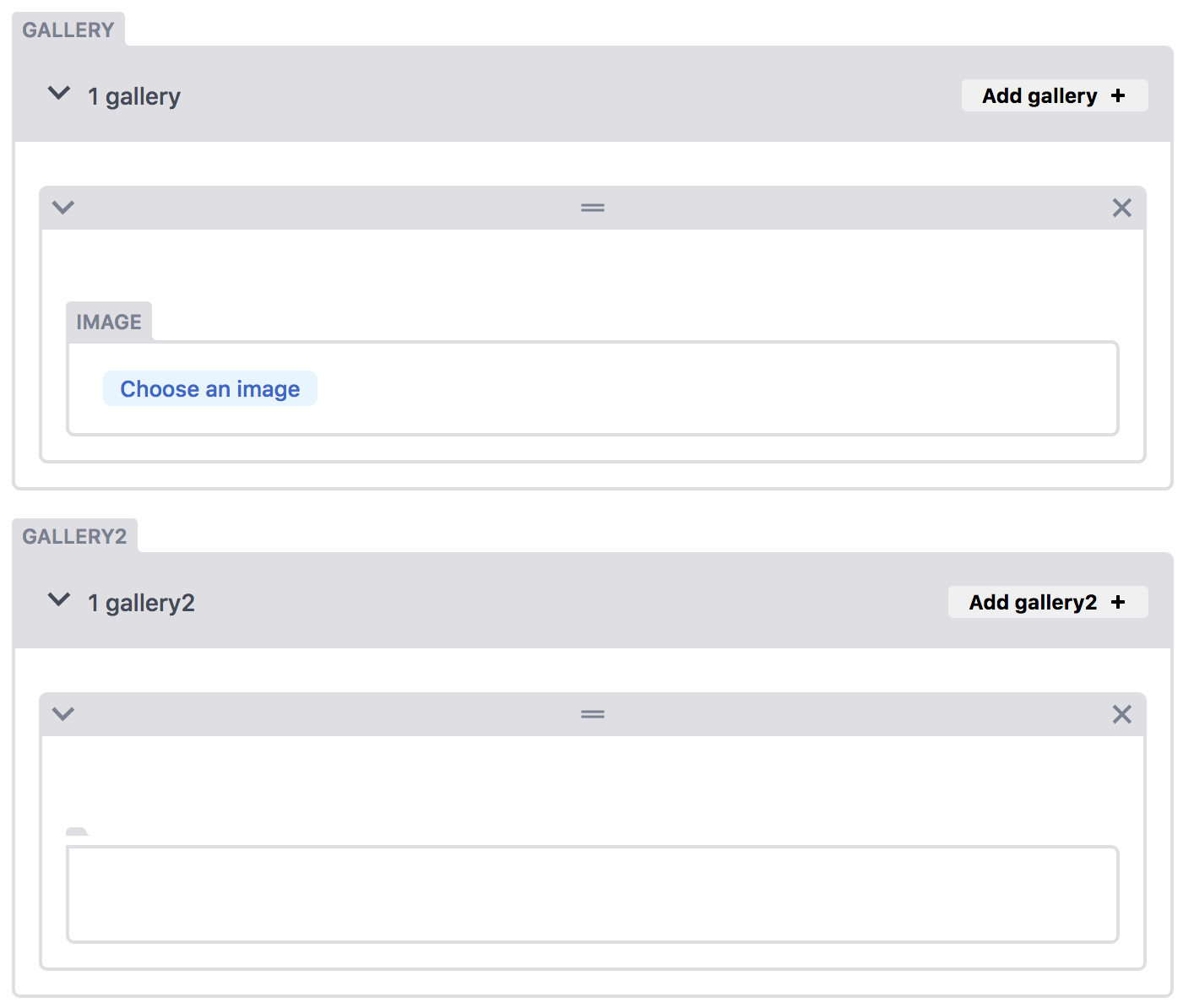The image size is (1194, 1008).
Task: Collapse the "1 gallery2" section chevron
Action: click(59, 600)
